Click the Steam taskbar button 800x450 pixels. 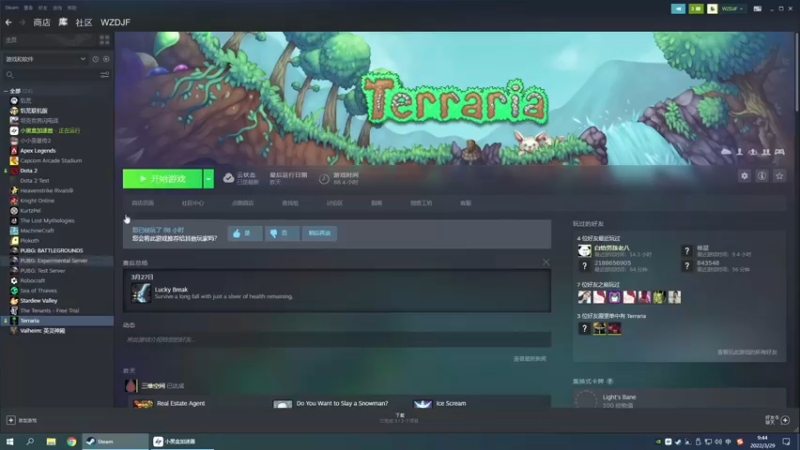pyautogui.click(x=115, y=441)
